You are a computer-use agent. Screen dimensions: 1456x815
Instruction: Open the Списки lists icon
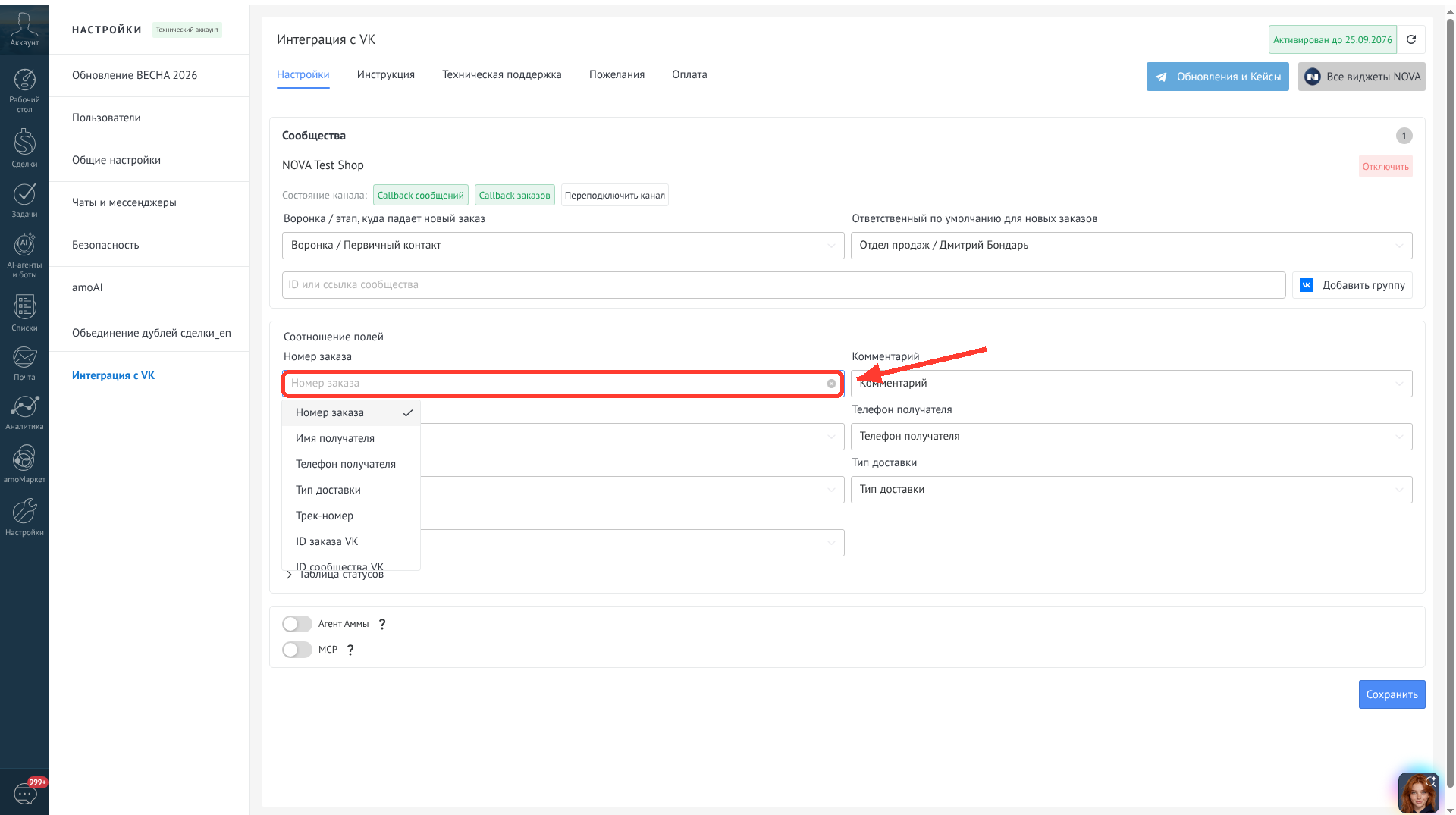coord(24,312)
